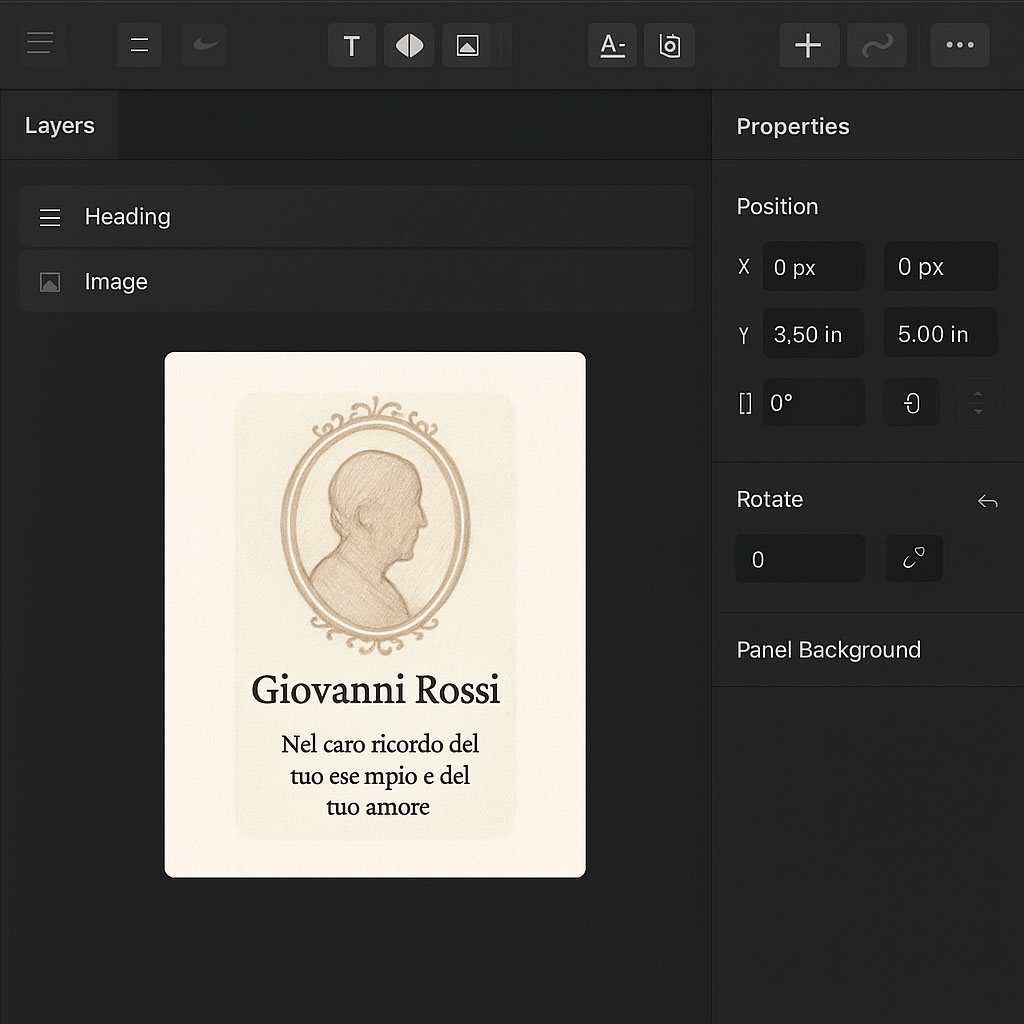Viewport: 1024px width, 1024px height.
Task: Toggle the flip orientation control in Position
Action: click(x=911, y=402)
